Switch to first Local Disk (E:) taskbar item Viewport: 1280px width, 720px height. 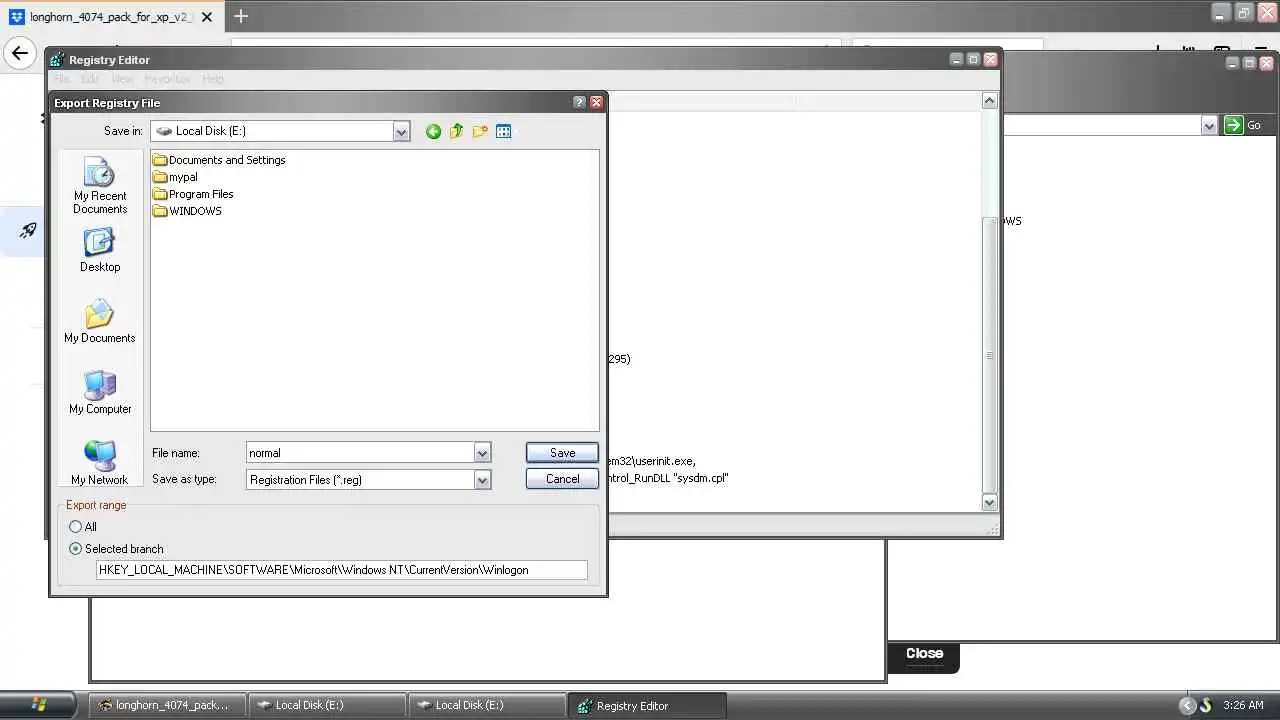point(327,705)
